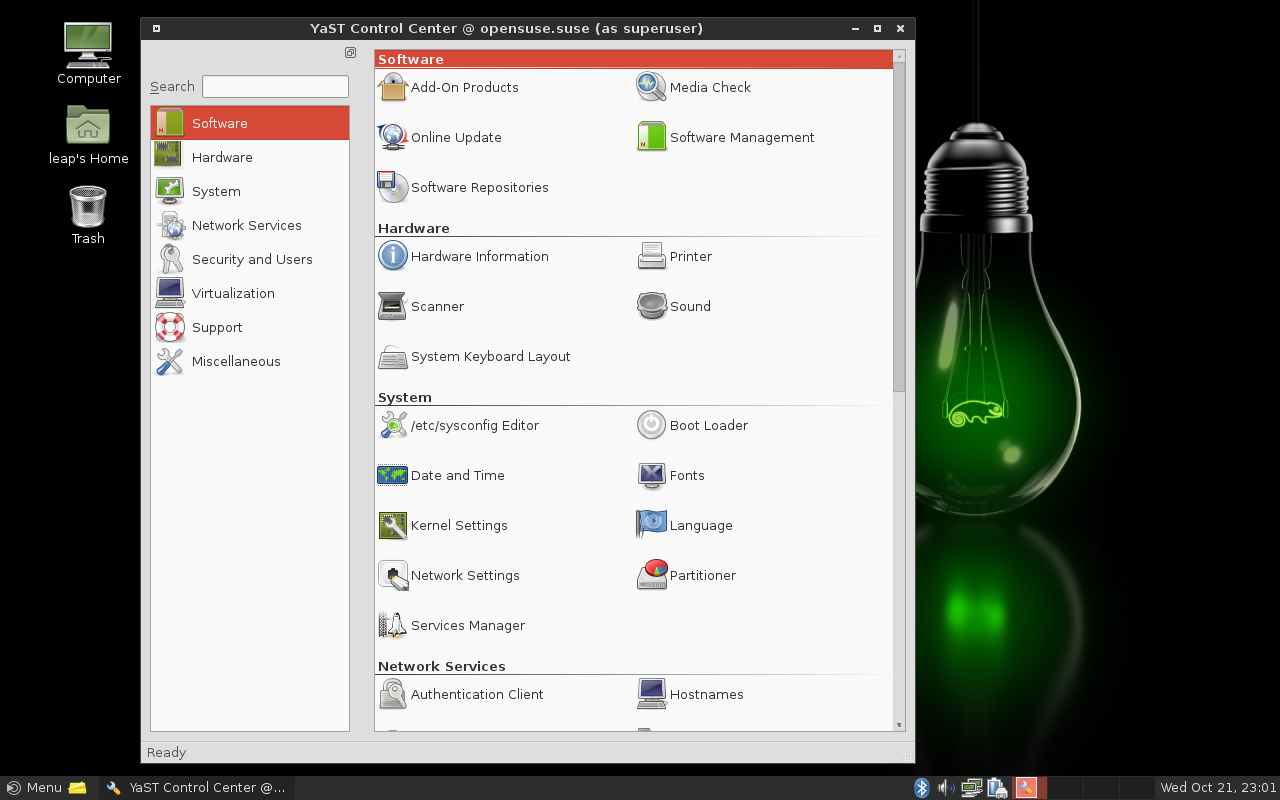Click the Media Check icon
1280x800 pixels.
(x=652, y=87)
